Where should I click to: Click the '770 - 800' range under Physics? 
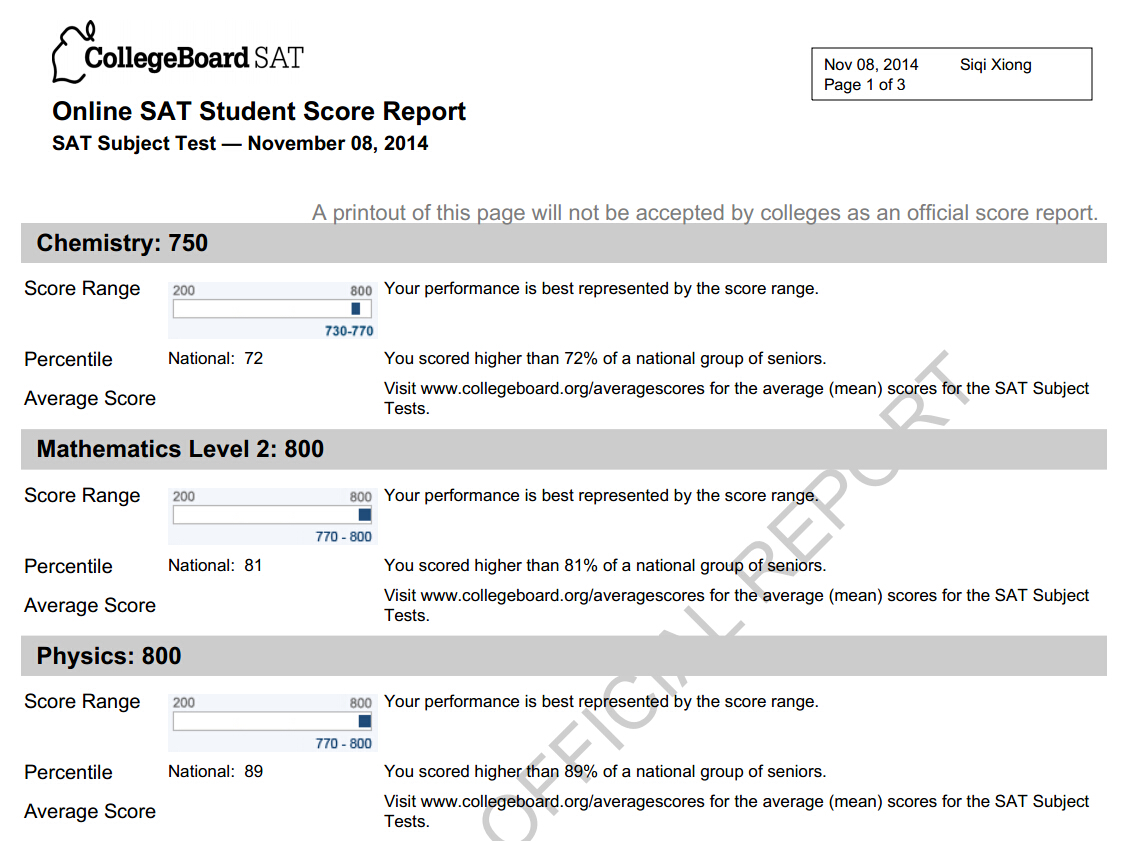point(343,744)
